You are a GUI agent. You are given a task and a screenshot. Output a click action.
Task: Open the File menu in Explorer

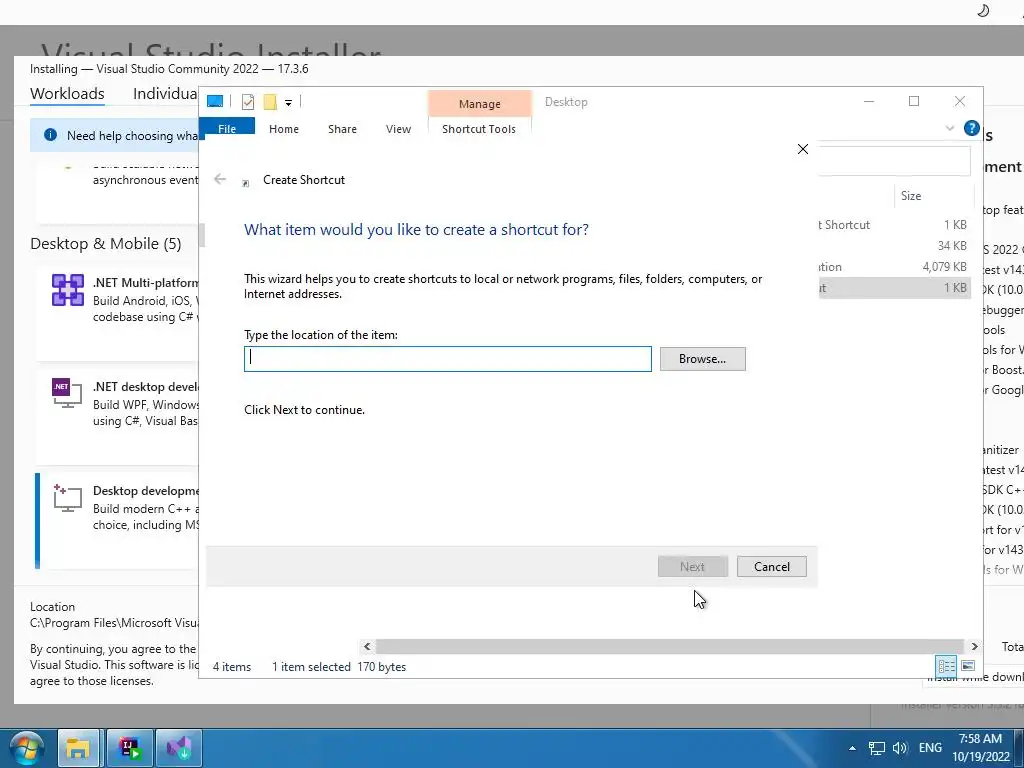click(227, 129)
